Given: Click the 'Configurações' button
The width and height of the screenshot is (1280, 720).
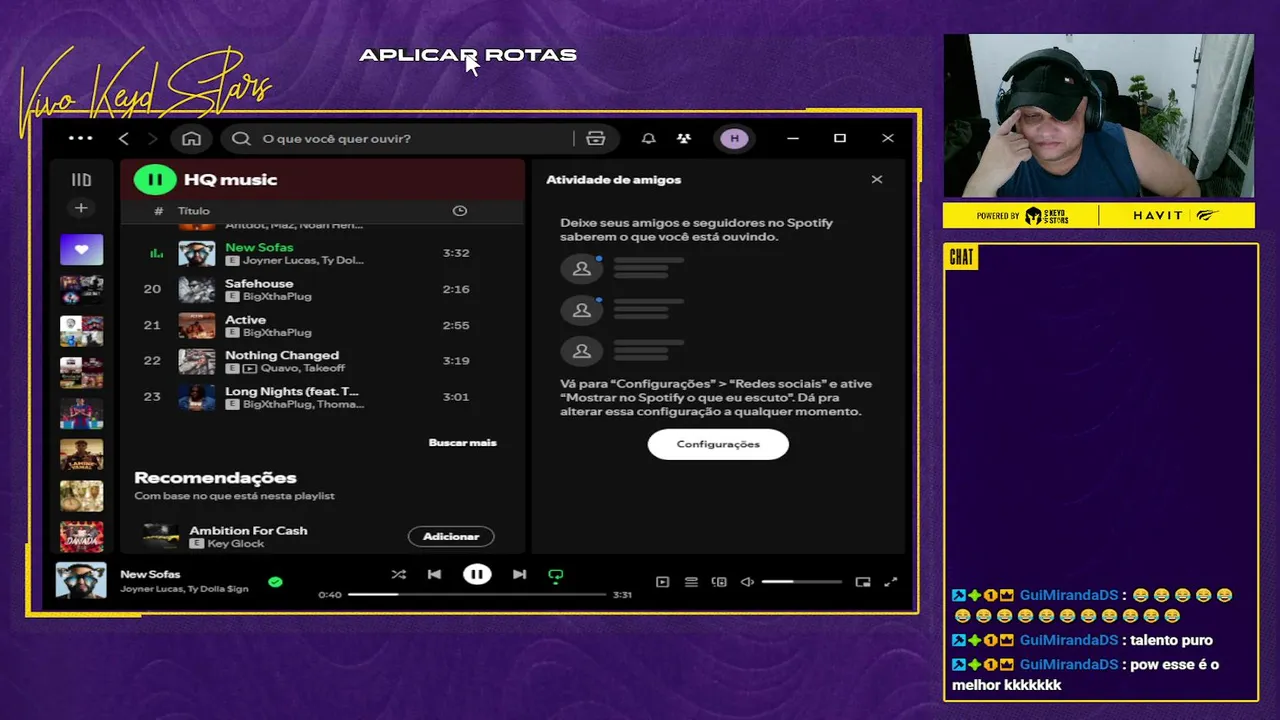Looking at the screenshot, I should click(x=718, y=444).
